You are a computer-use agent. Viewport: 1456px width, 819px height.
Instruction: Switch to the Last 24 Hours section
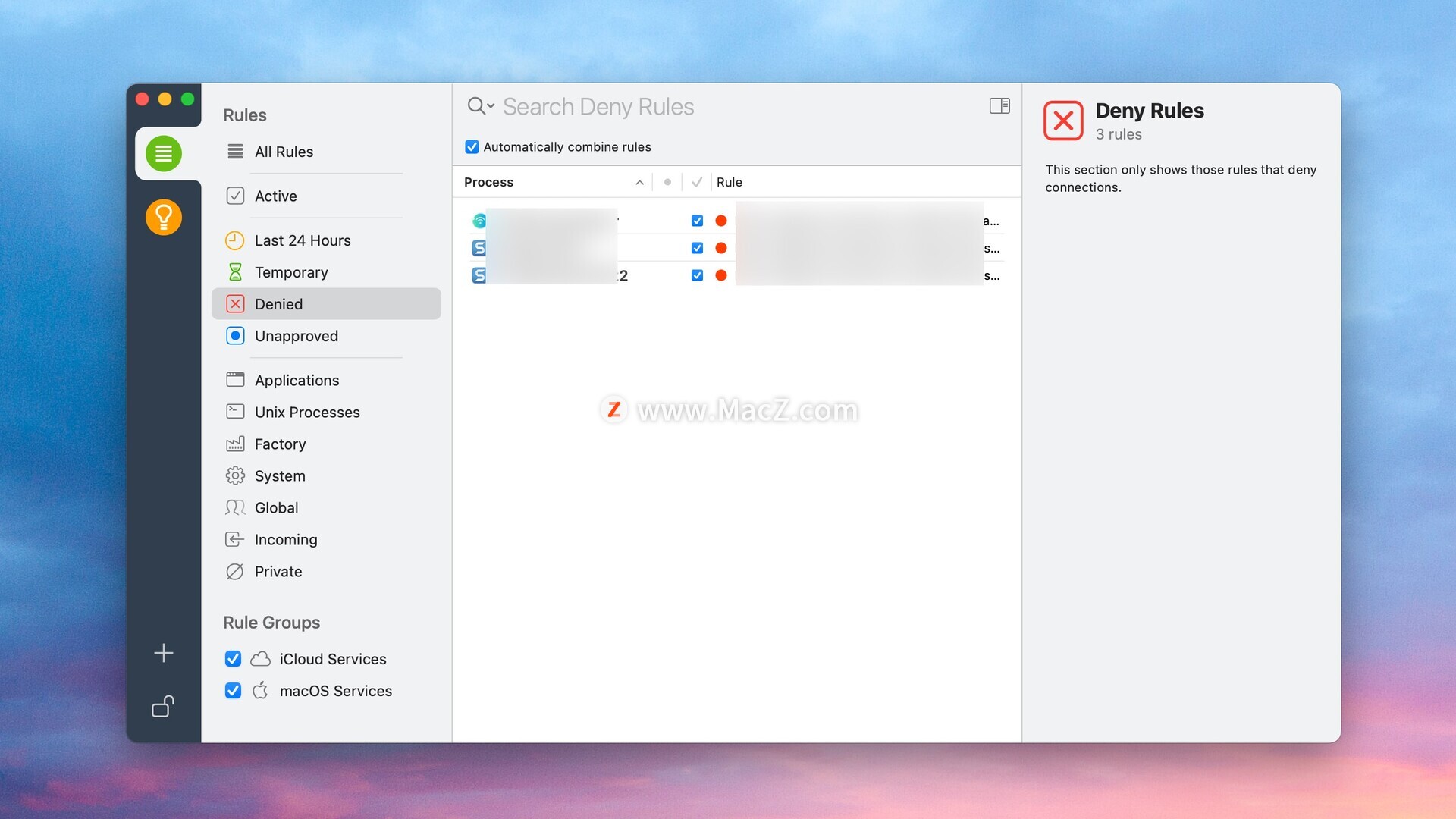click(302, 240)
